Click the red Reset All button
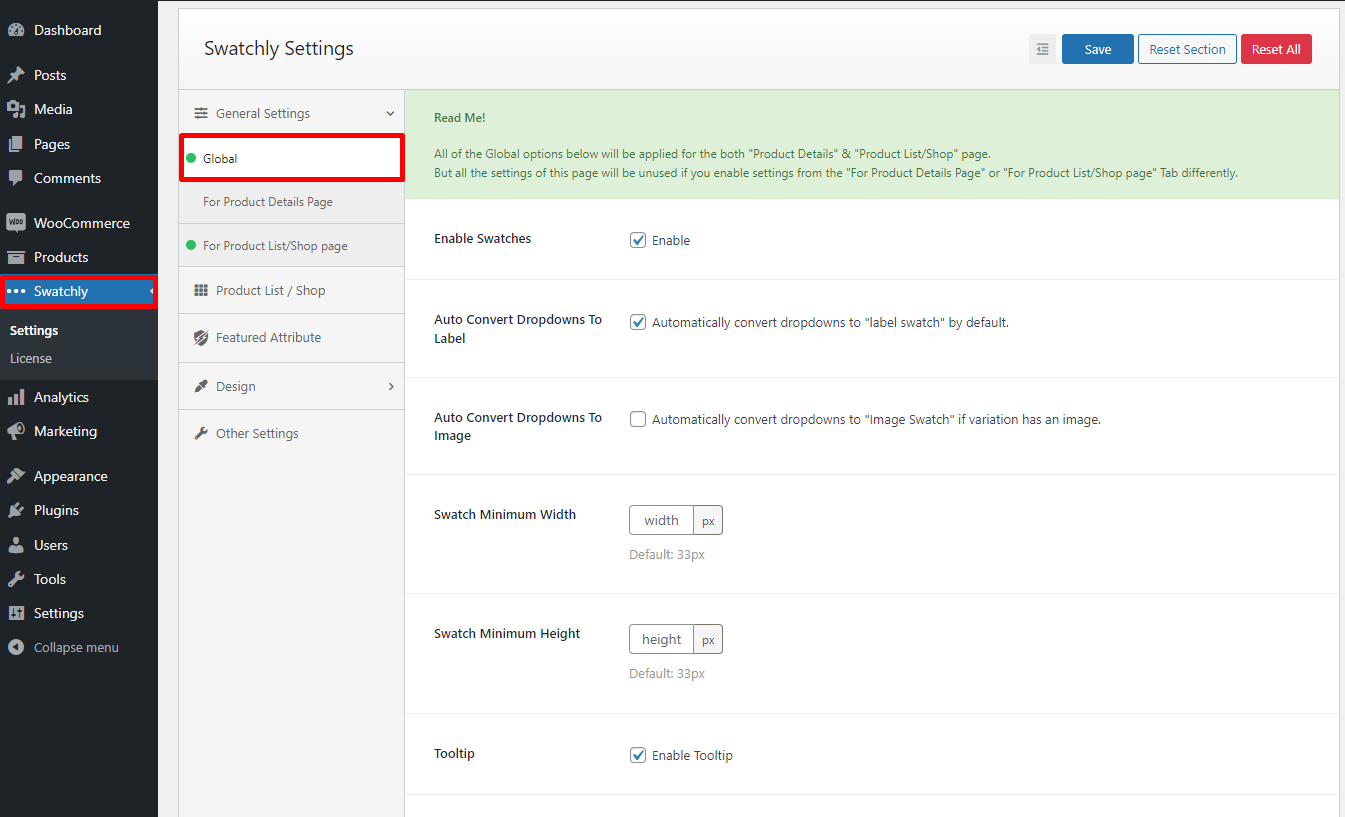Image resolution: width=1345 pixels, height=817 pixels. point(1275,49)
